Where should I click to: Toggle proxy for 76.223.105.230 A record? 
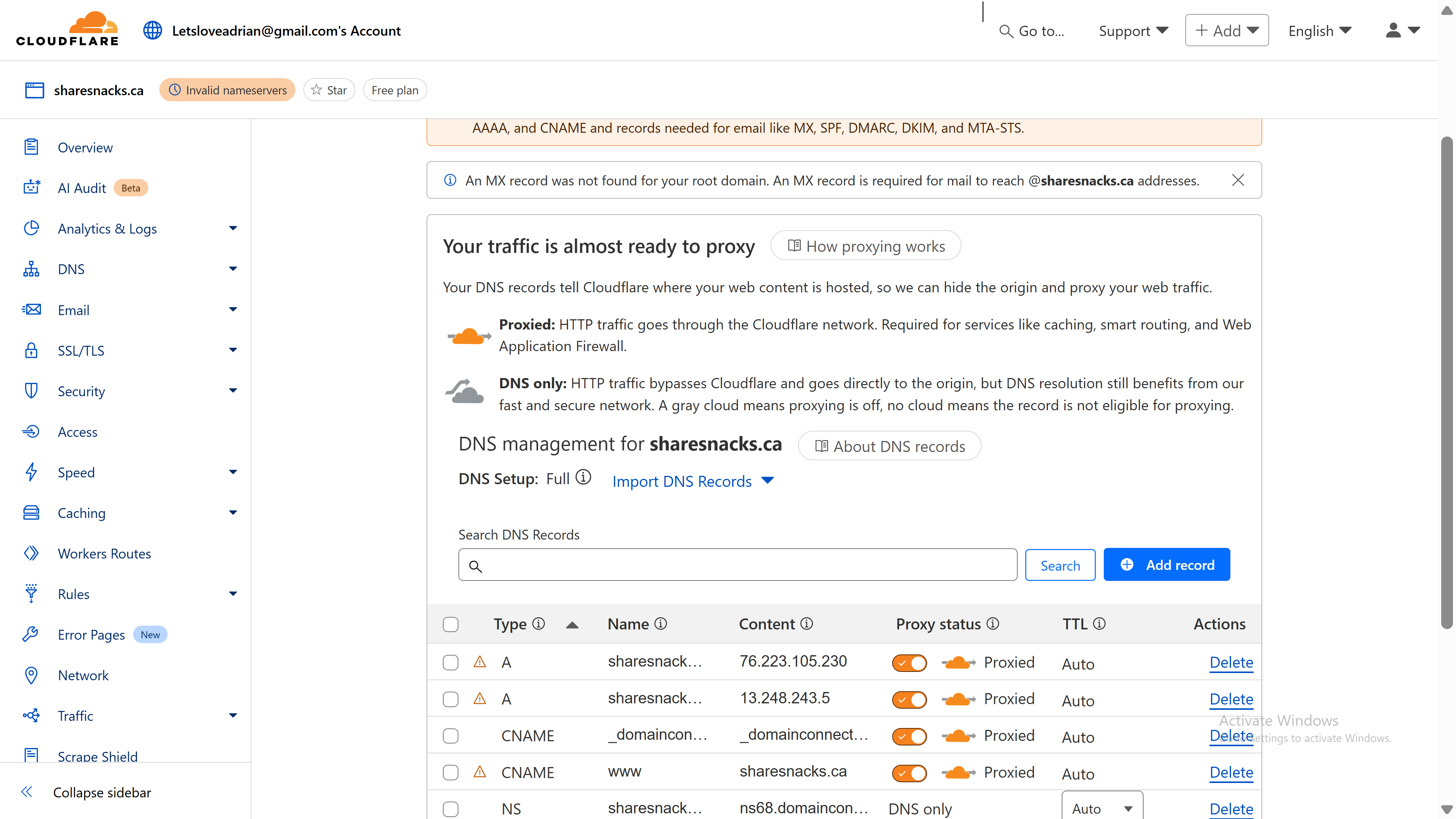coord(909,662)
